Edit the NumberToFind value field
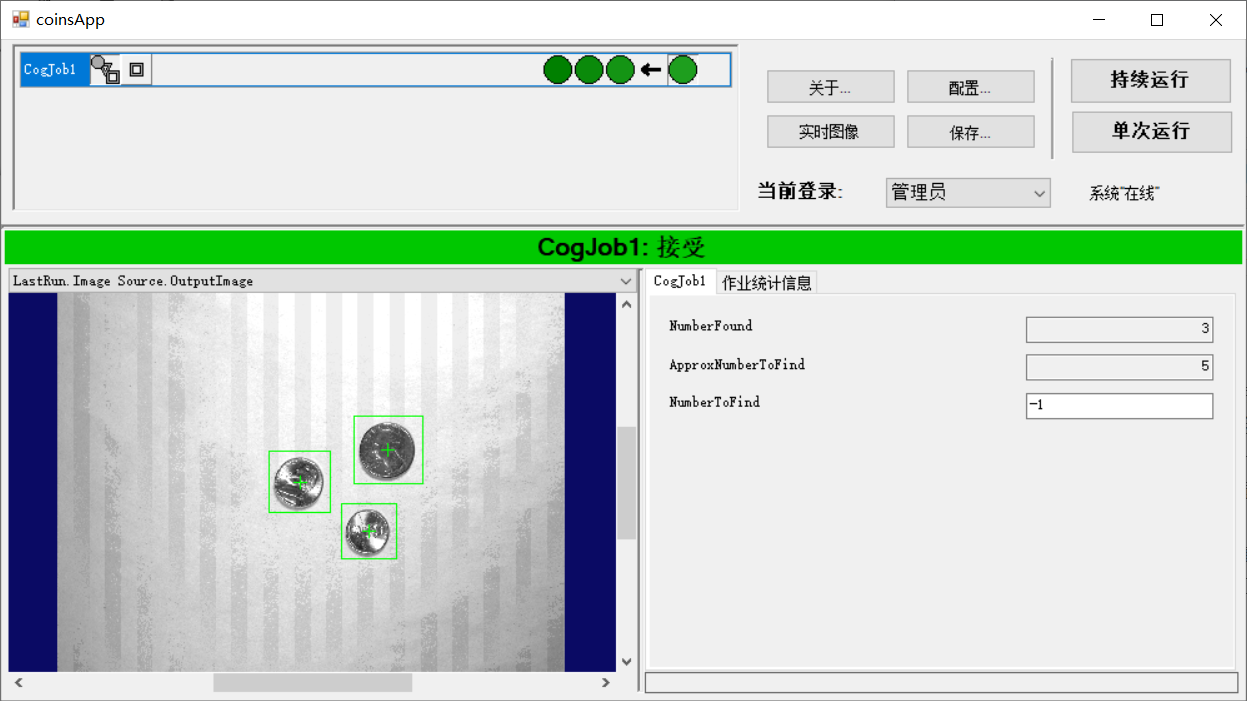1247x701 pixels. coord(1118,405)
